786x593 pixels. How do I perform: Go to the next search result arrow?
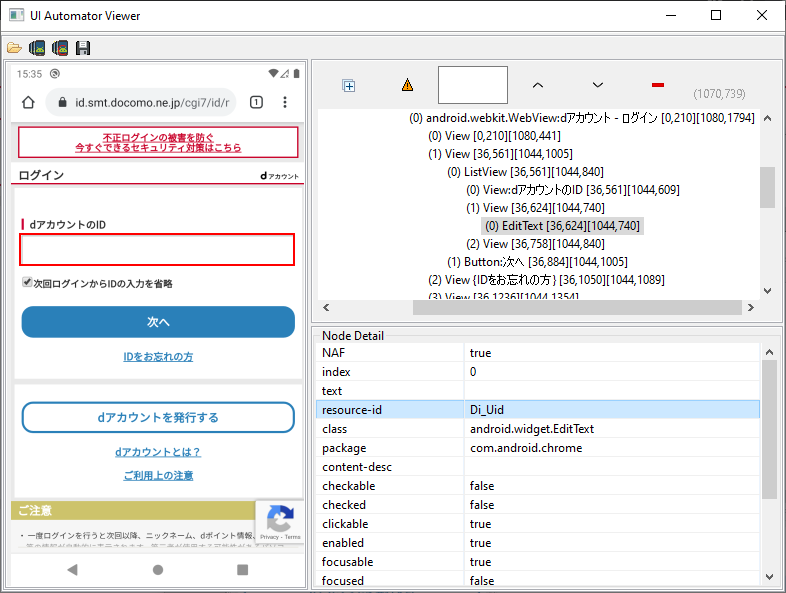point(598,85)
